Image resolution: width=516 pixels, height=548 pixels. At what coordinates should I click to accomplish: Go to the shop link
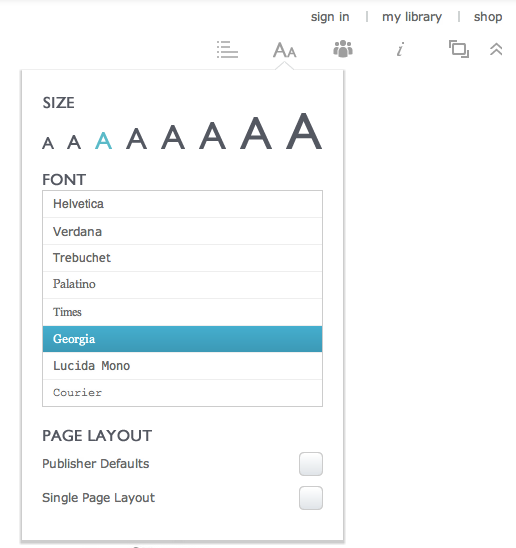488,17
